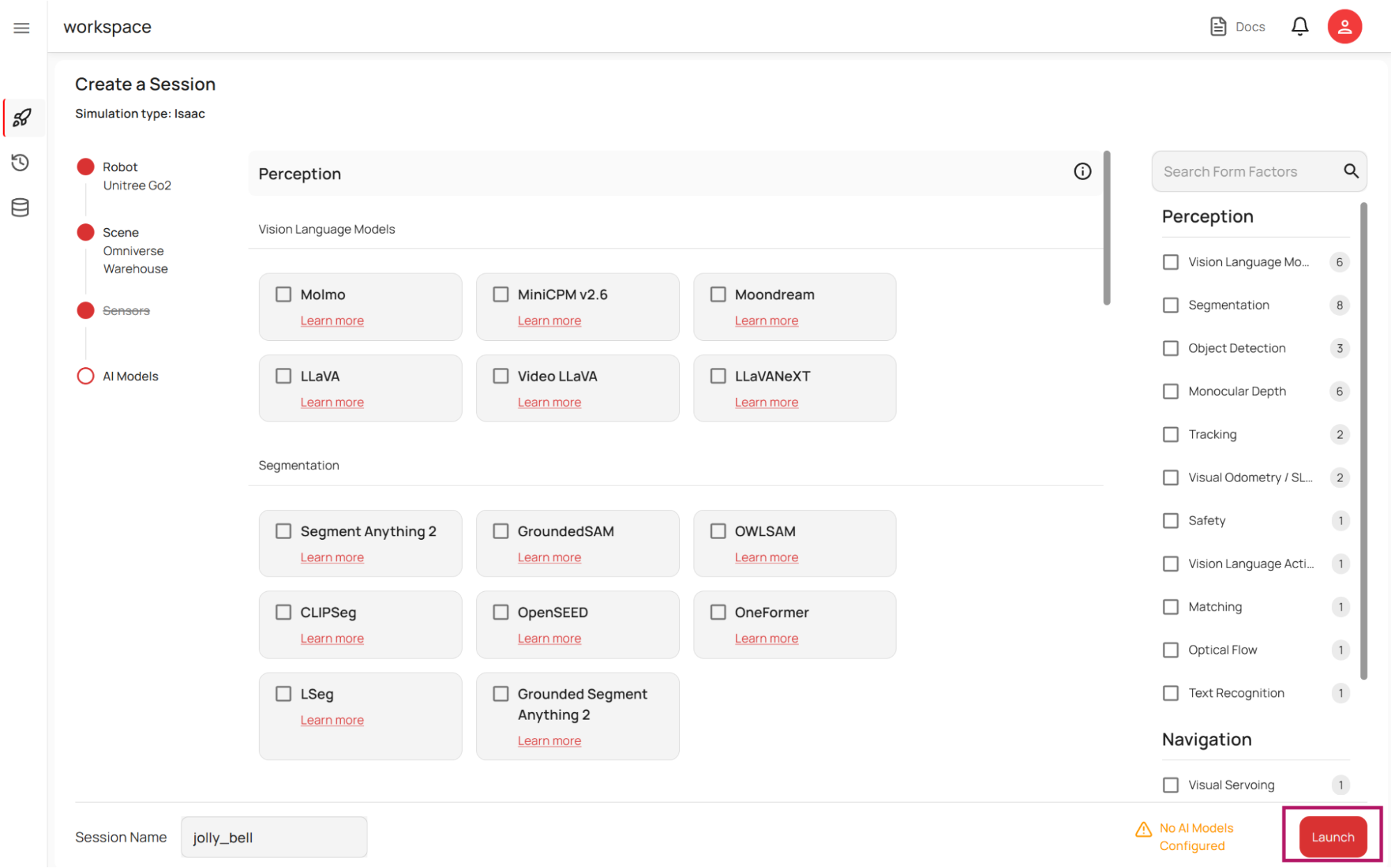This screenshot has height=868, width=1391.
Task: Open Learn more under Moondream
Action: (766, 321)
